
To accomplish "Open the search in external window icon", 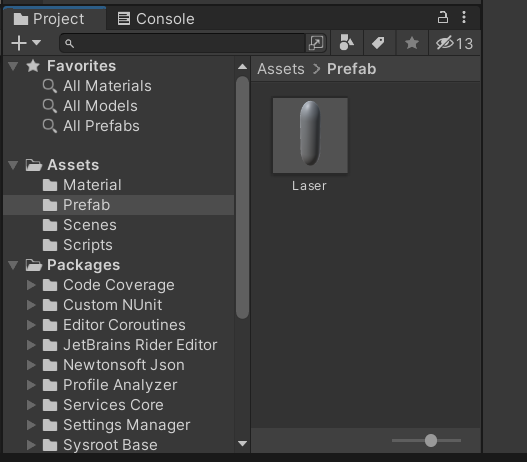I will [x=316, y=43].
